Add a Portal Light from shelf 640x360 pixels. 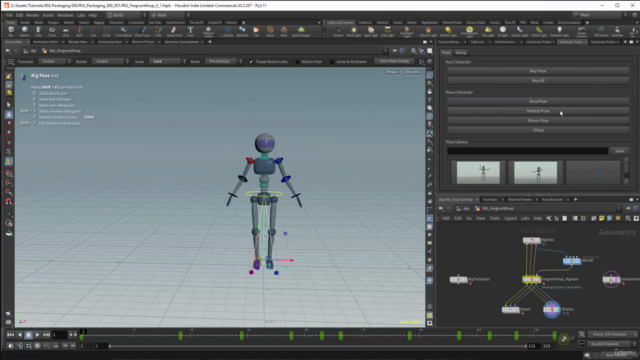(539, 32)
